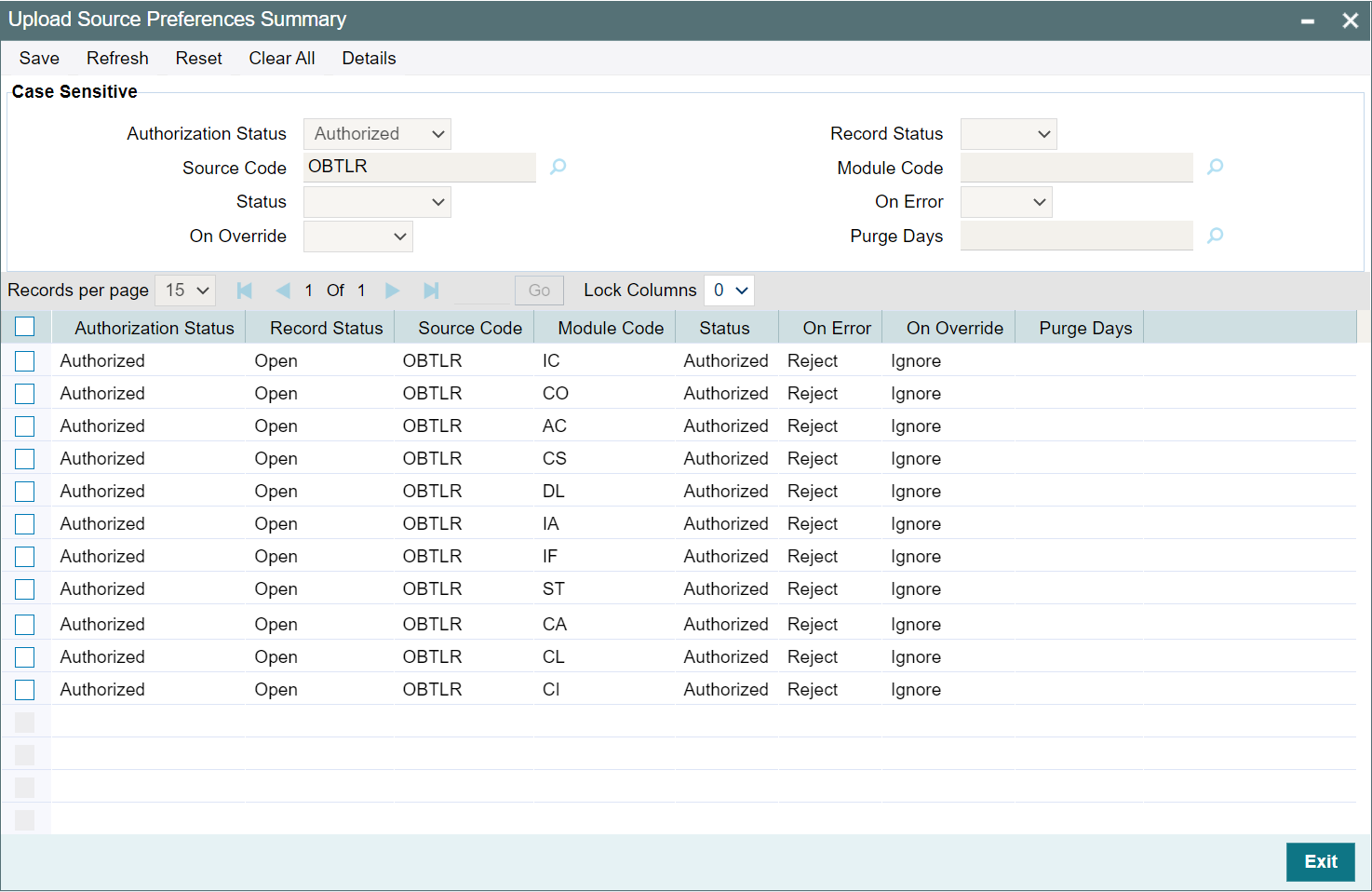
Task: Click module code cell IA
Action: (551, 523)
